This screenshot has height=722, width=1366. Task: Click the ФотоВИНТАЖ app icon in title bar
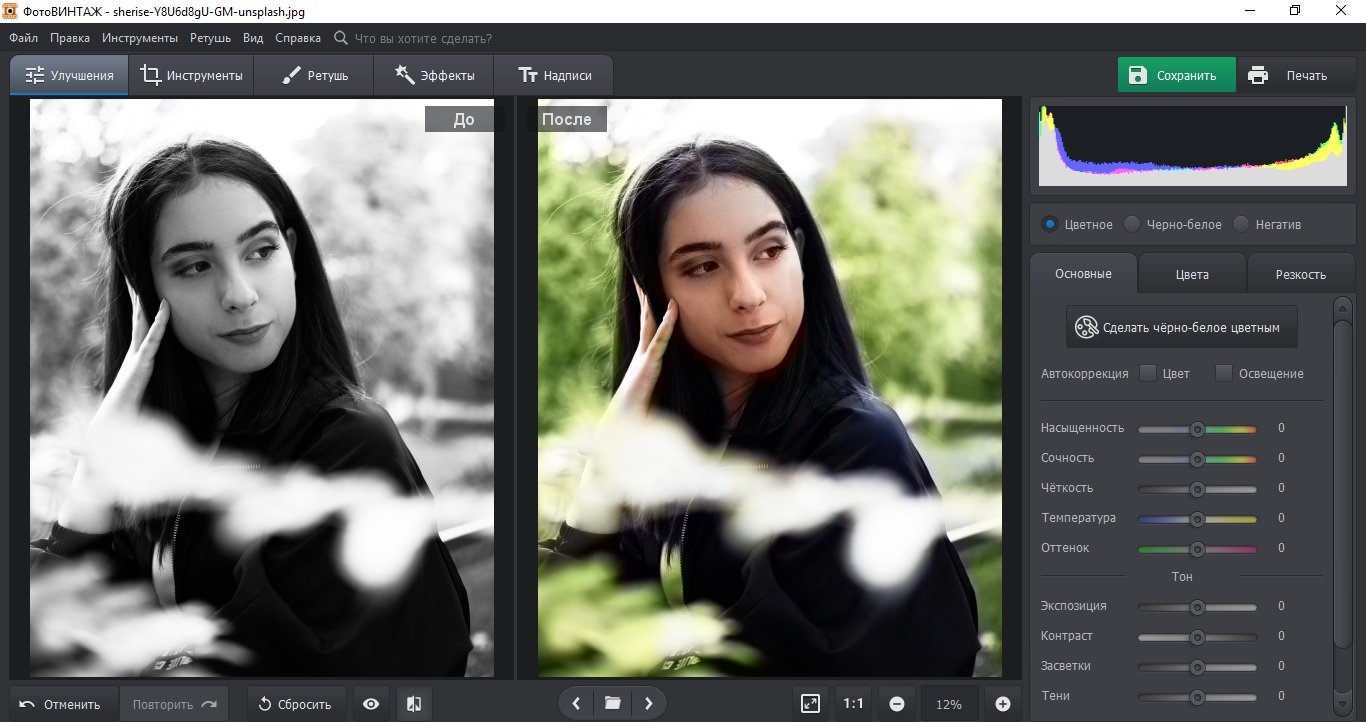click(12, 11)
